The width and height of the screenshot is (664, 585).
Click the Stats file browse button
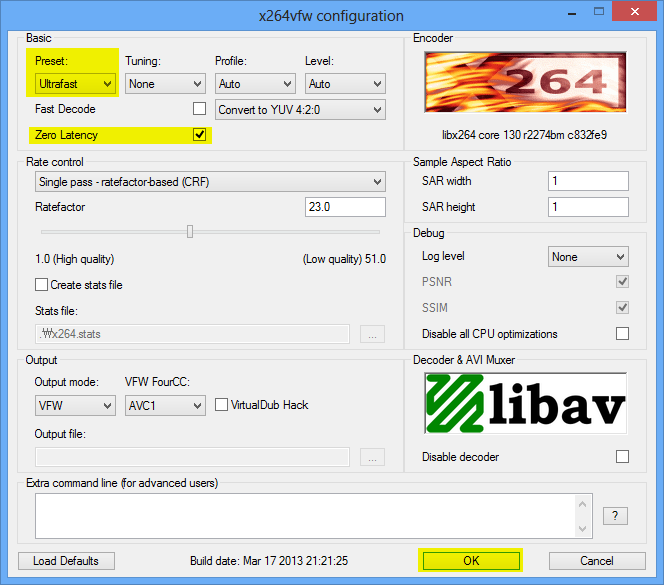click(x=372, y=334)
